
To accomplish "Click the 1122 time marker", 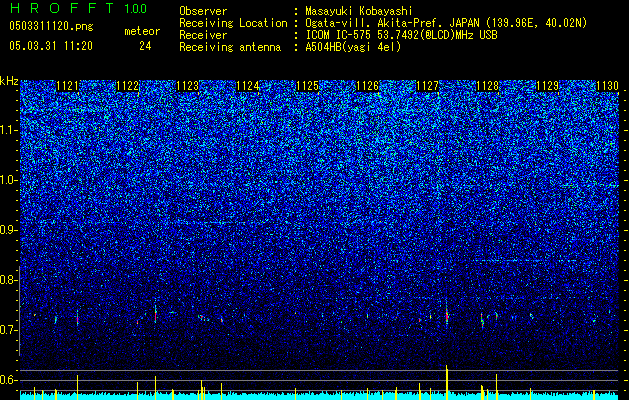I will 128,86.
